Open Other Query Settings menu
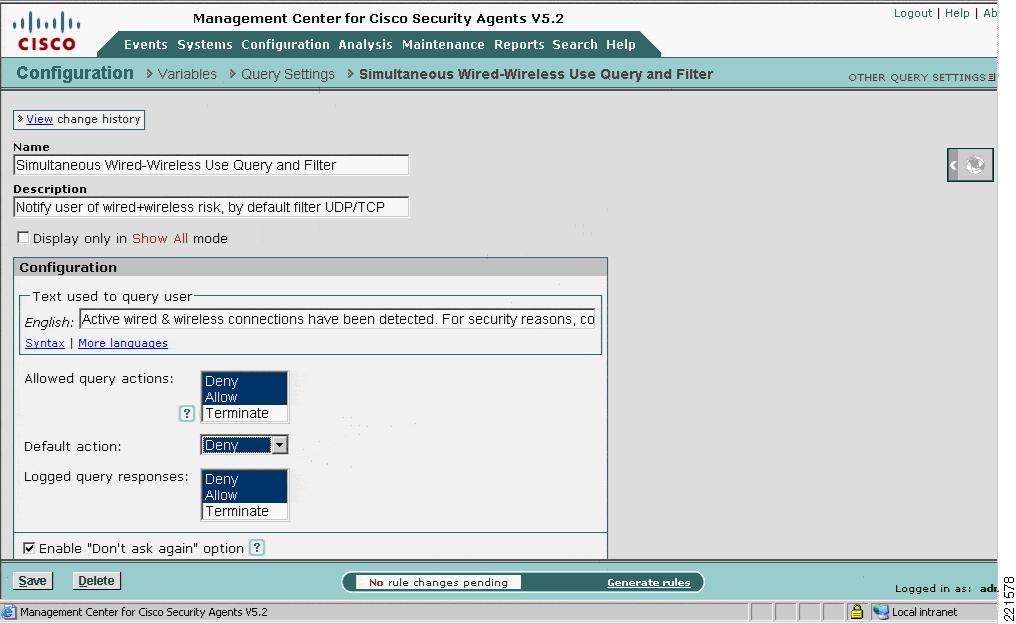This screenshot has width=1016, height=624. click(920, 77)
